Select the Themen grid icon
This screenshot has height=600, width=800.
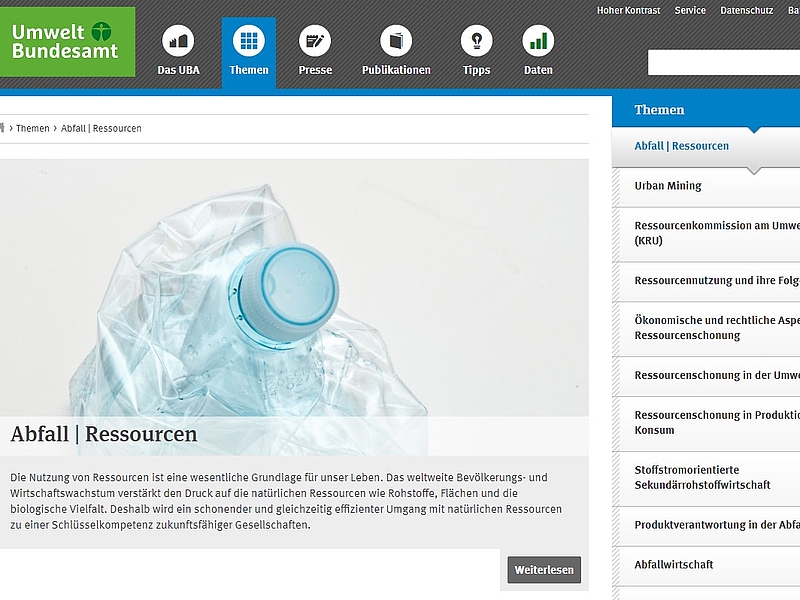(x=249, y=41)
